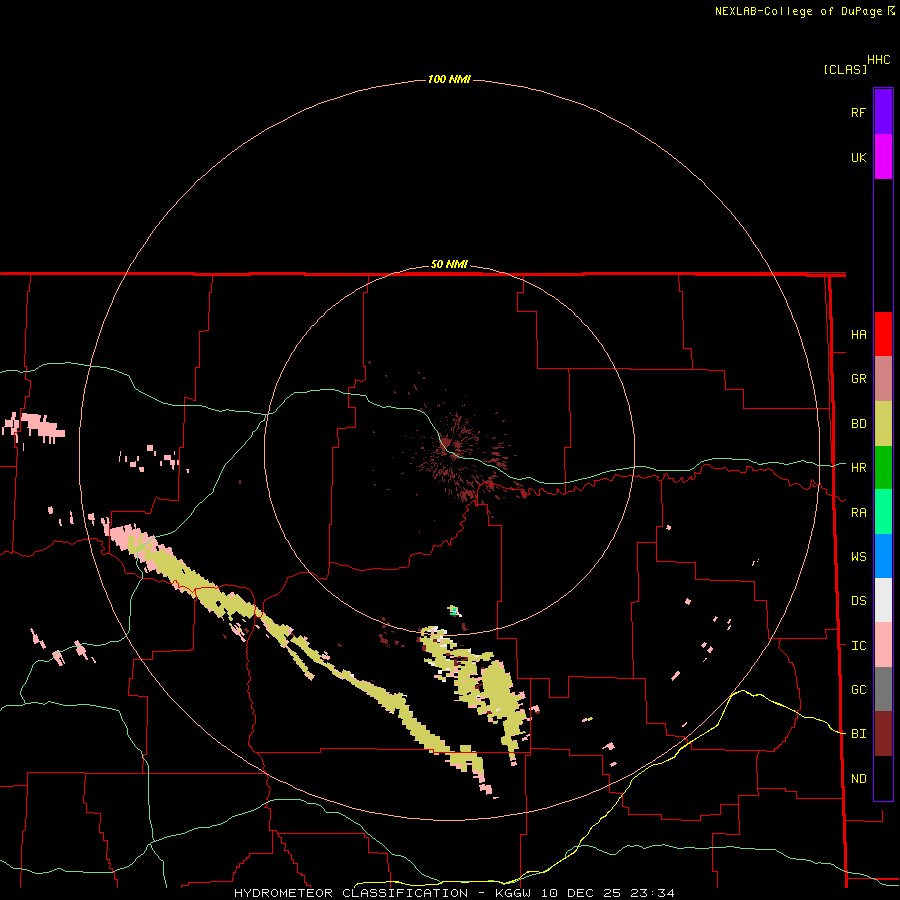
Task: Select the IC pink legend swatch
Action: (883, 645)
